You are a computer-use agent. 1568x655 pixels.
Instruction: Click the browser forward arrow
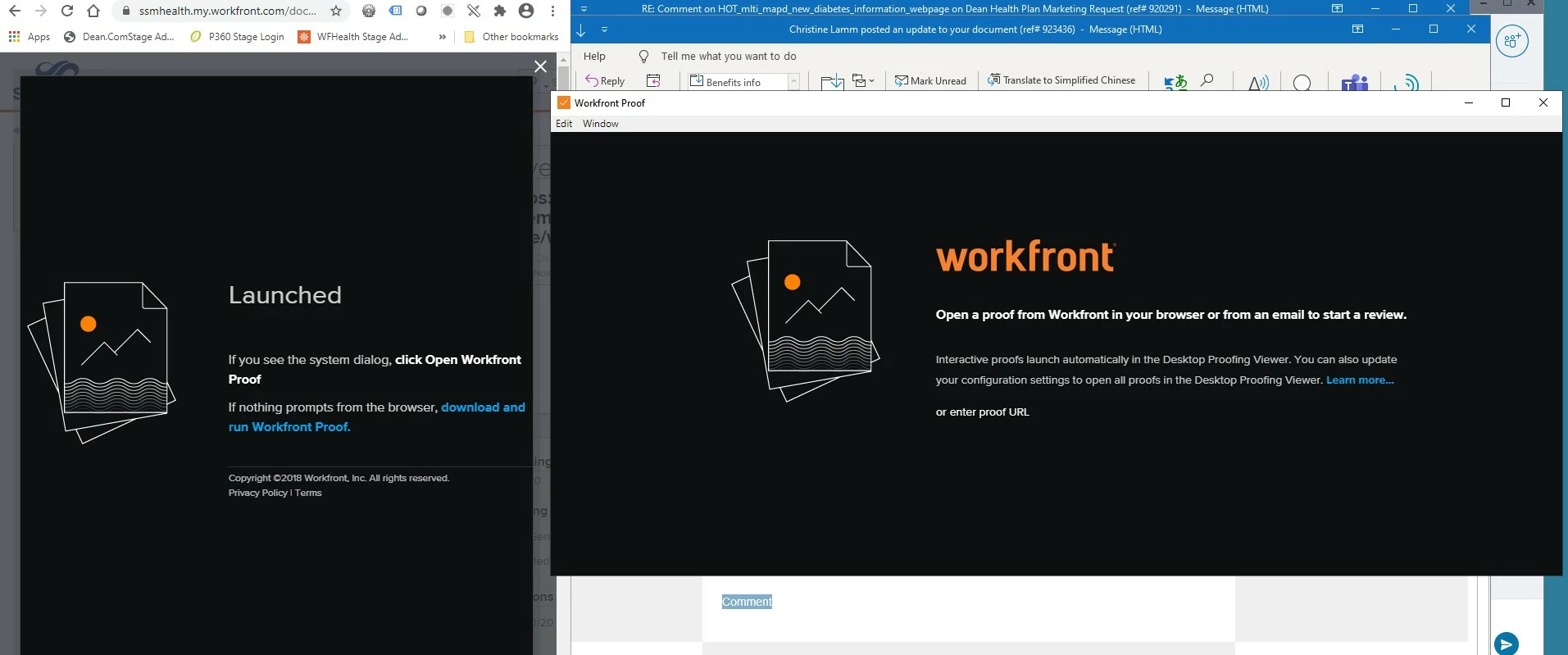tap(41, 11)
